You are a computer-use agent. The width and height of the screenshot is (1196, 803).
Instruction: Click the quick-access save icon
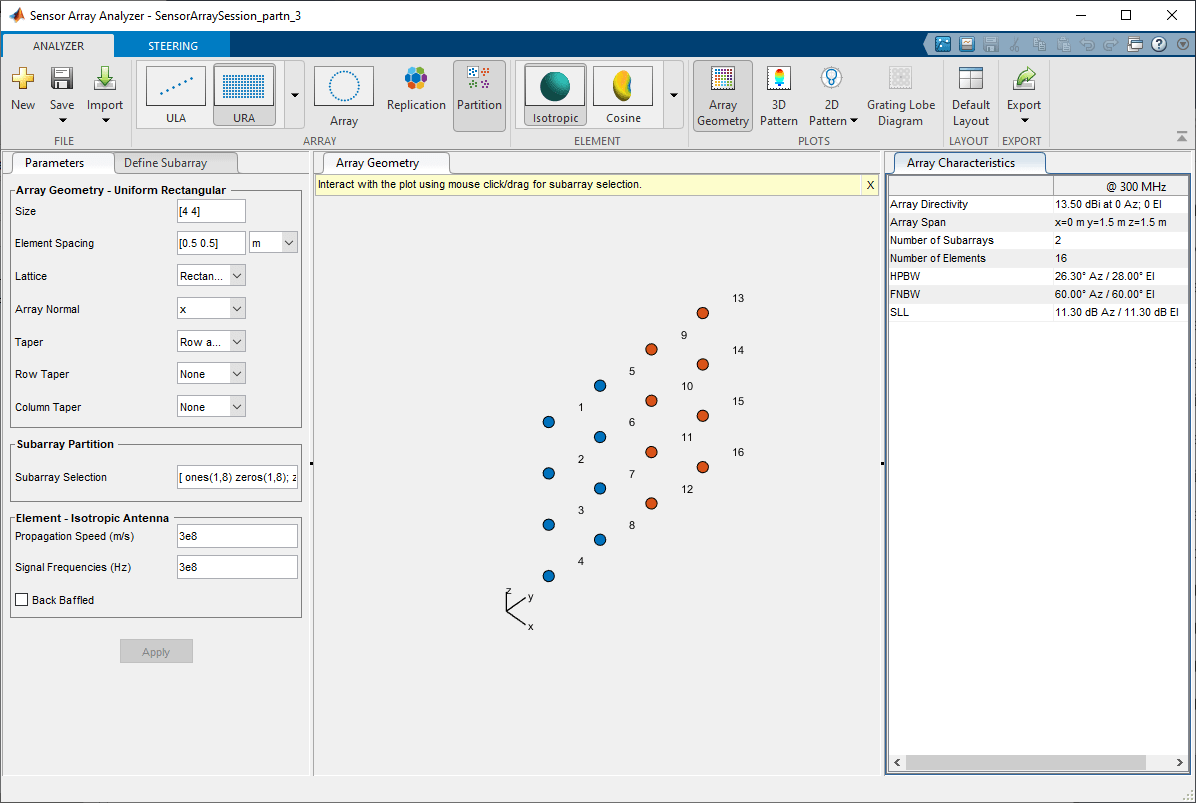pos(991,44)
